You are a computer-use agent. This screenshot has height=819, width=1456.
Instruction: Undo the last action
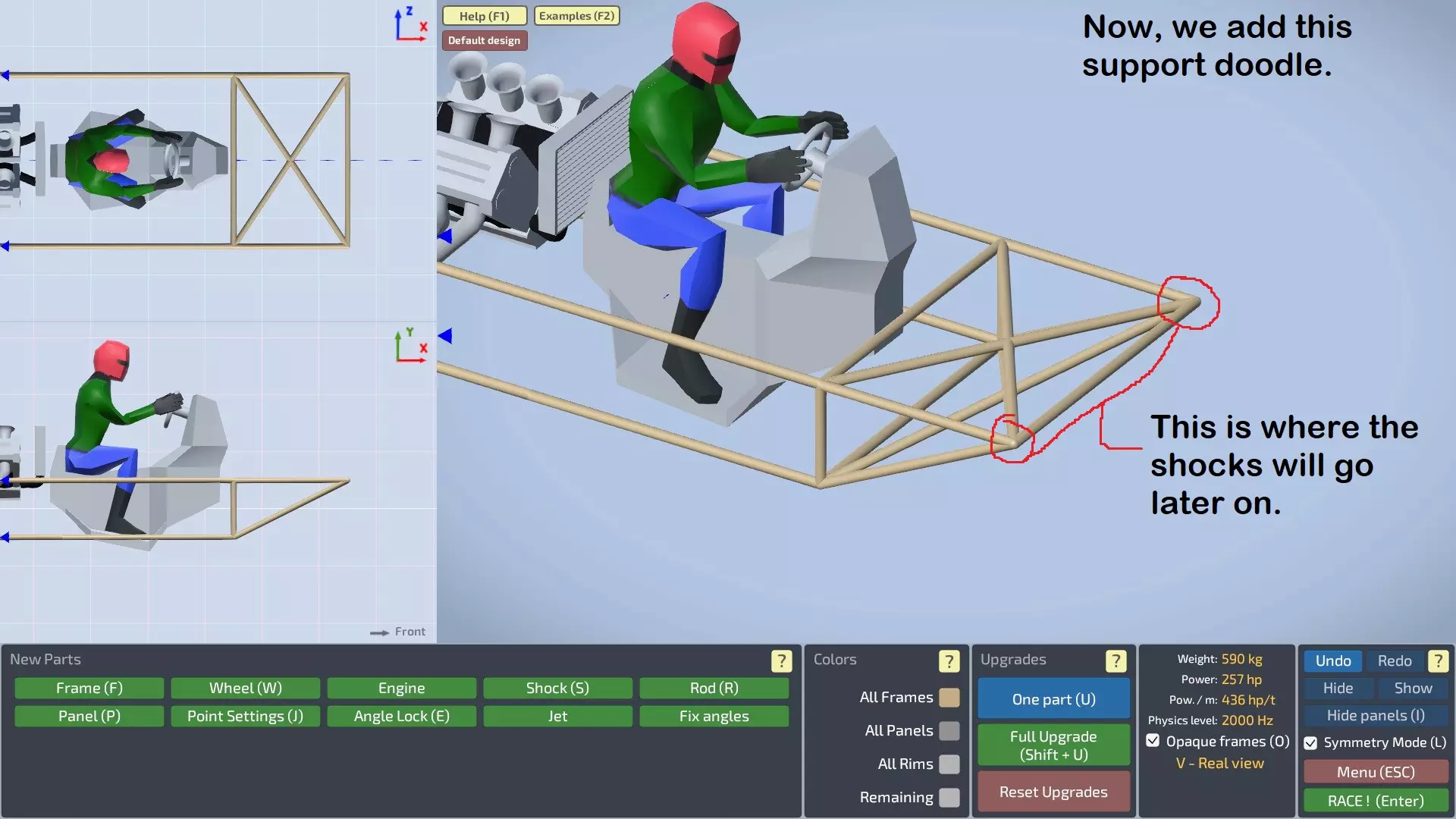pos(1332,661)
